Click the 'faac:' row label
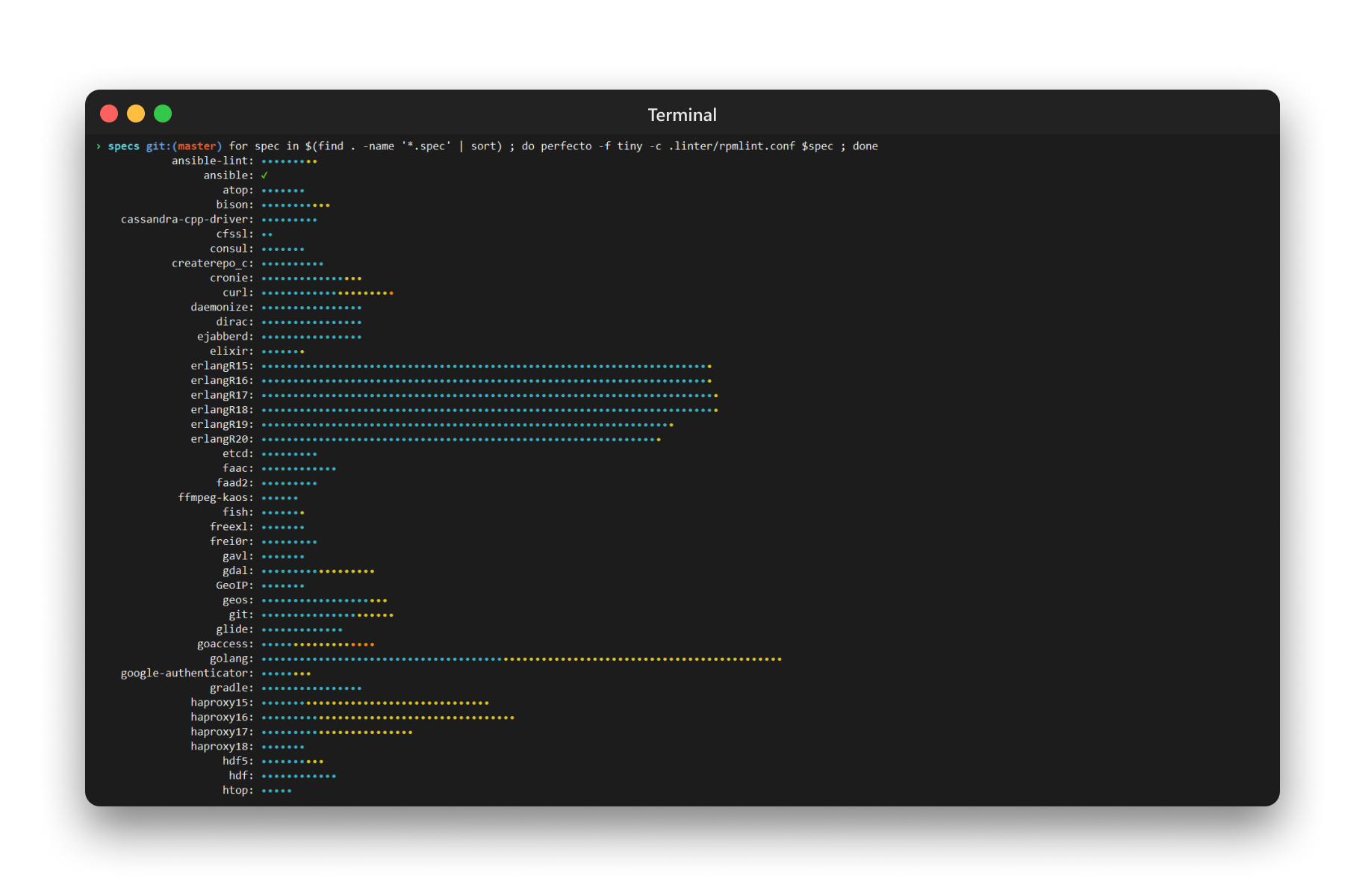Image resolution: width=1365 pixels, height=896 pixels. (x=238, y=468)
